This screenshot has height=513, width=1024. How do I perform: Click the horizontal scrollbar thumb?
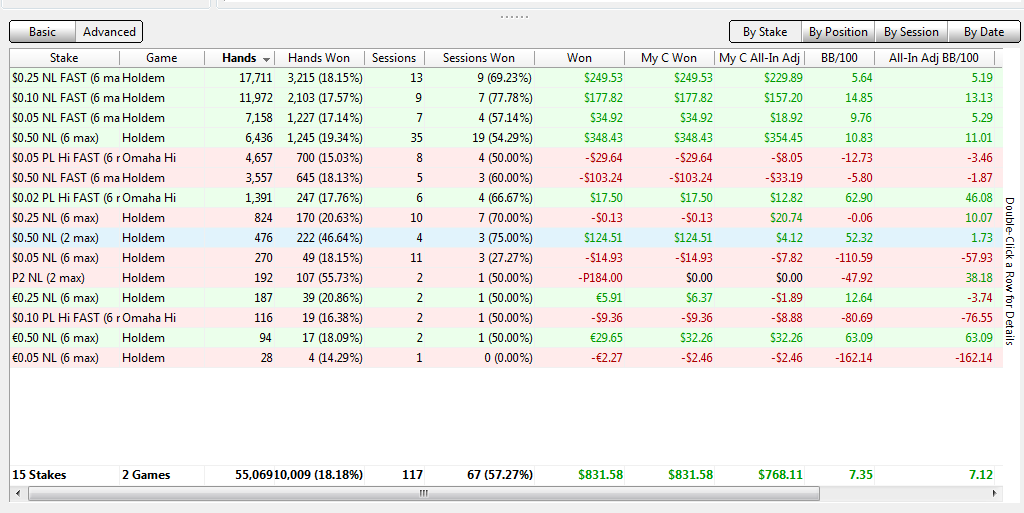coord(424,493)
